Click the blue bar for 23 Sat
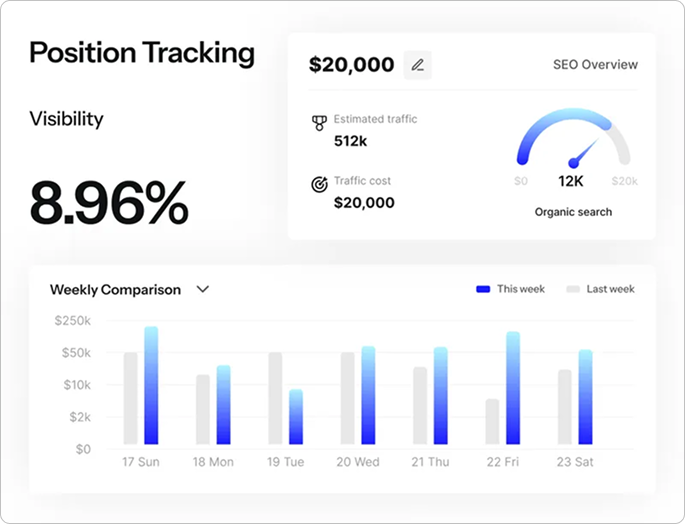This screenshot has height=524, width=685. point(585,397)
